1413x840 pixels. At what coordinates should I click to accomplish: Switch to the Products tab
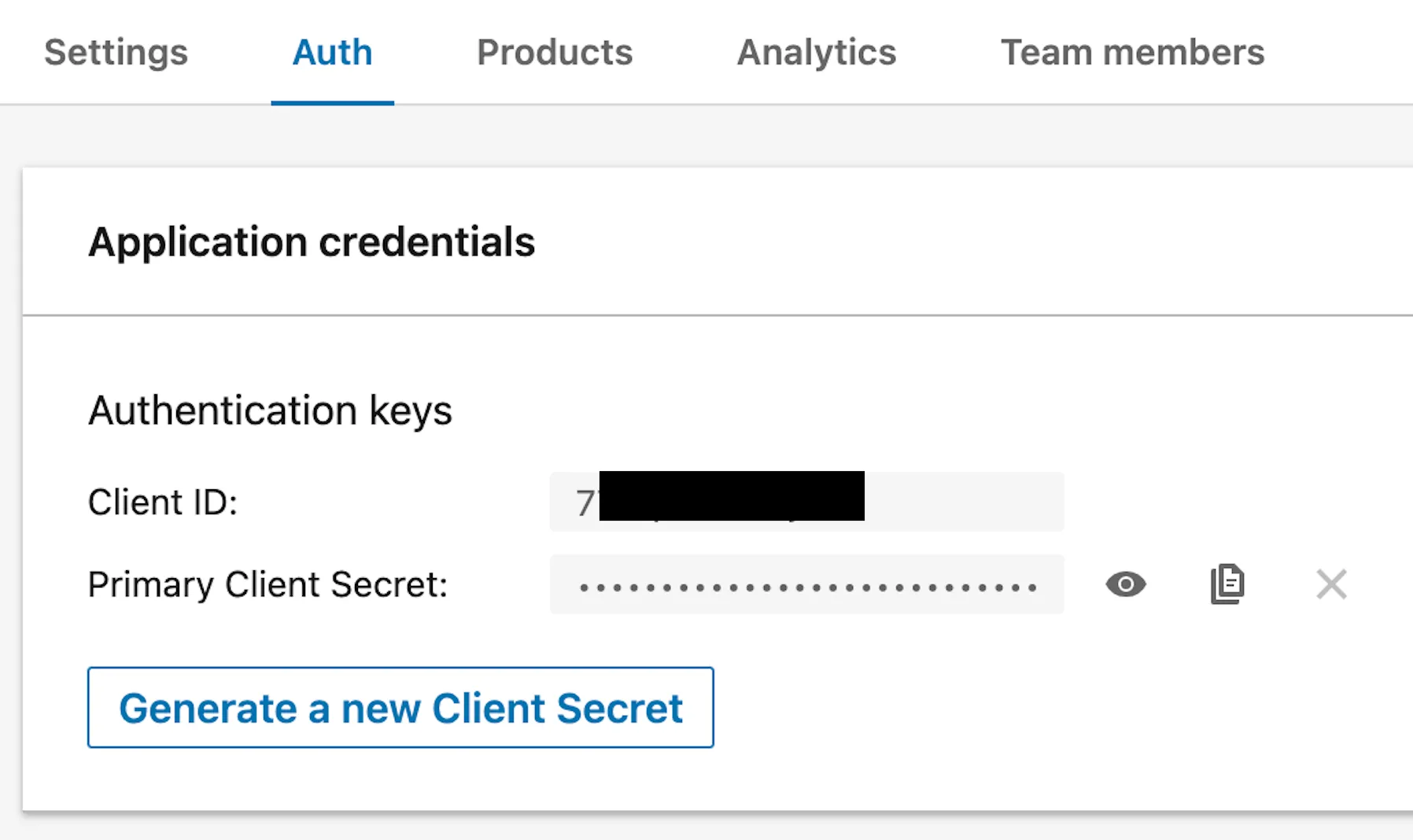point(555,52)
